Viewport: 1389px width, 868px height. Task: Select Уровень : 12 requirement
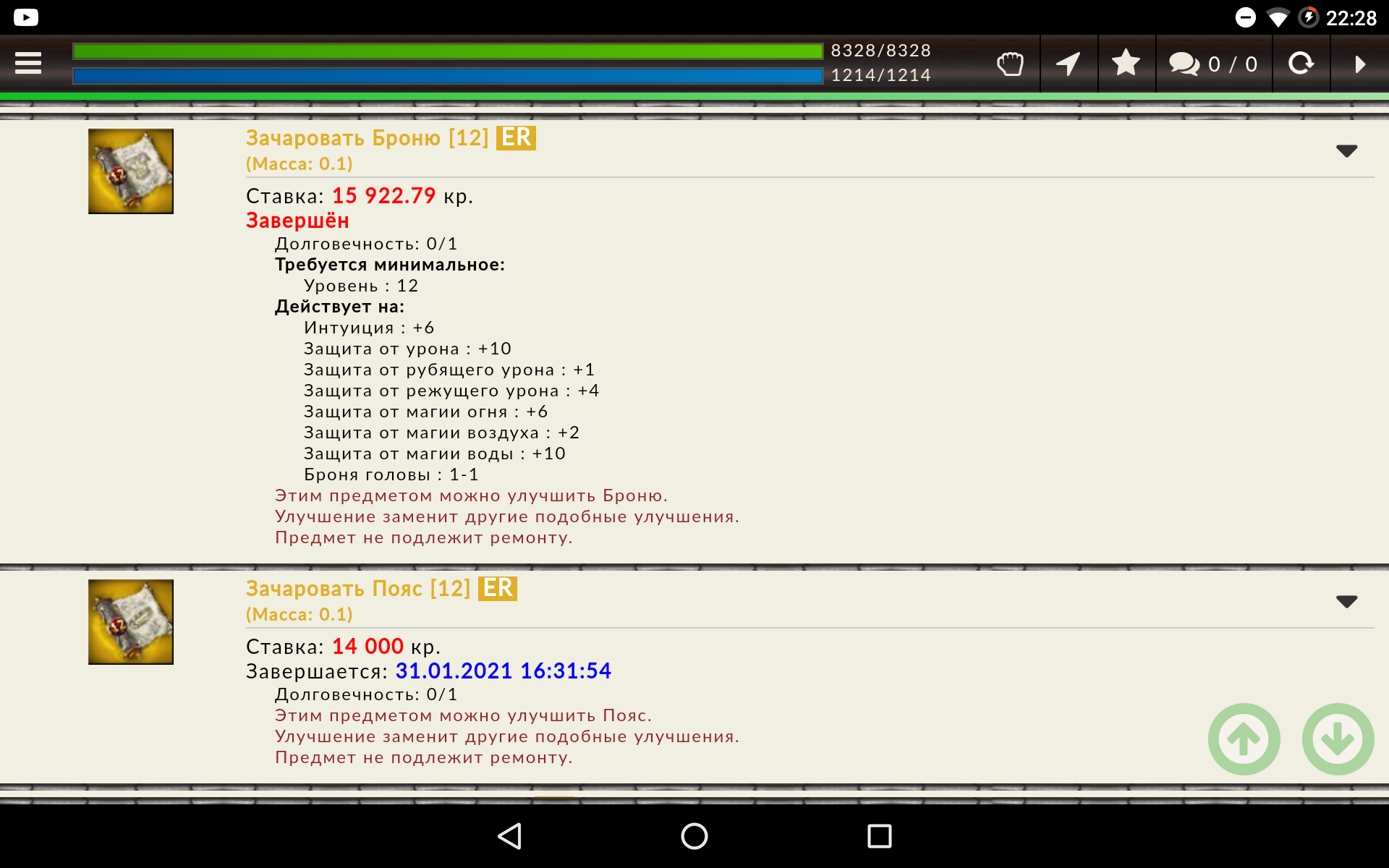(361, 286)
